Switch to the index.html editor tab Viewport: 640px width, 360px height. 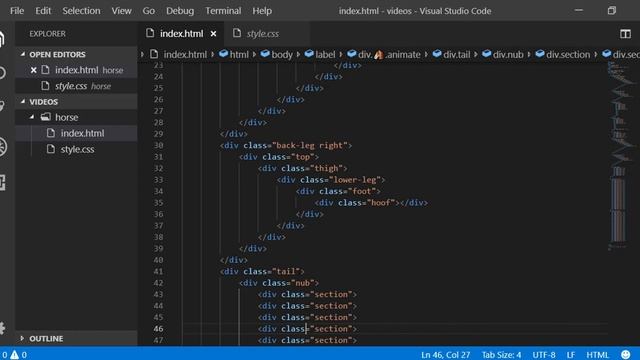181,33
